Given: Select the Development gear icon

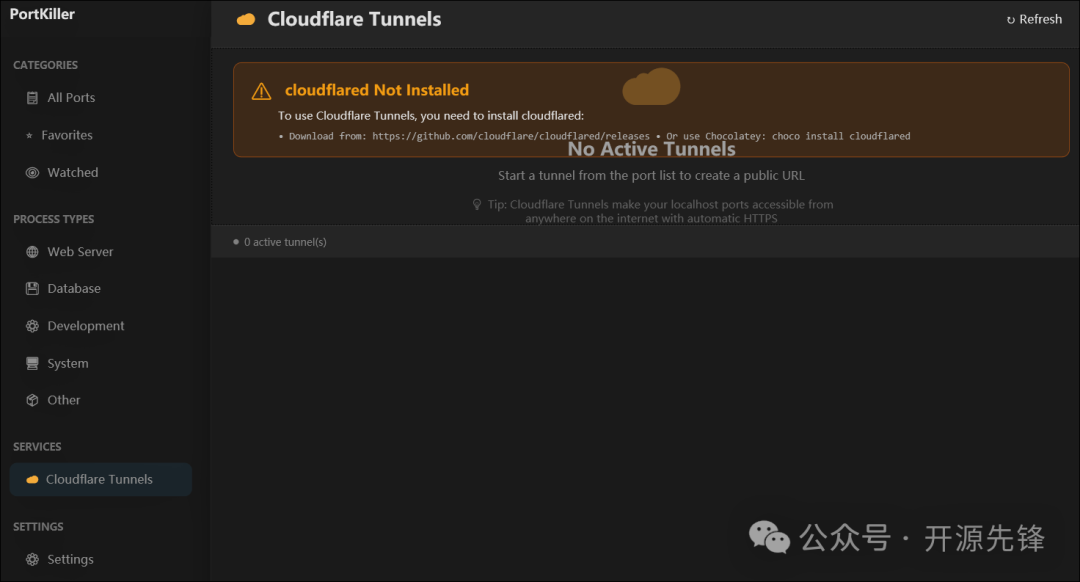Looking at the screenshot, I should pos(31,325).
